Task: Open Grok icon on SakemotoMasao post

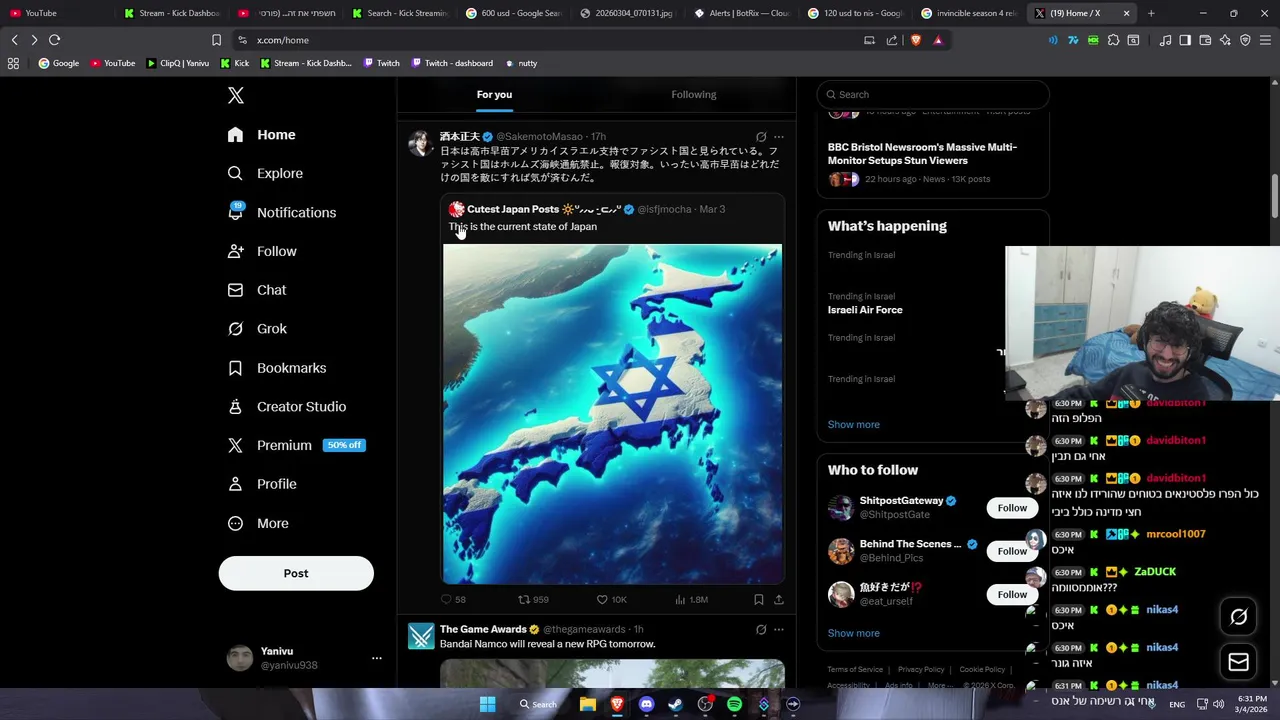Action: [x=761, y=137]
